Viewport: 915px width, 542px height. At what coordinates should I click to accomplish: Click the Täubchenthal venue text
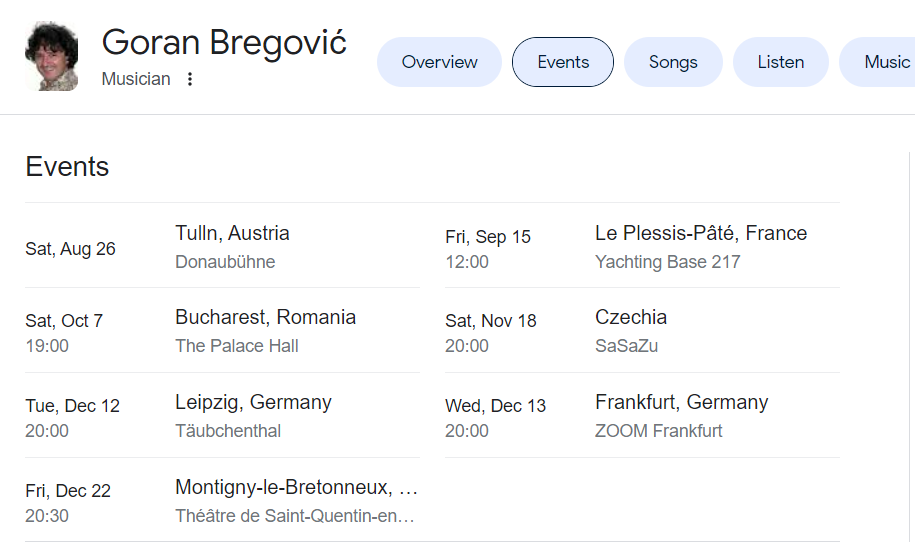pos(228,431)
